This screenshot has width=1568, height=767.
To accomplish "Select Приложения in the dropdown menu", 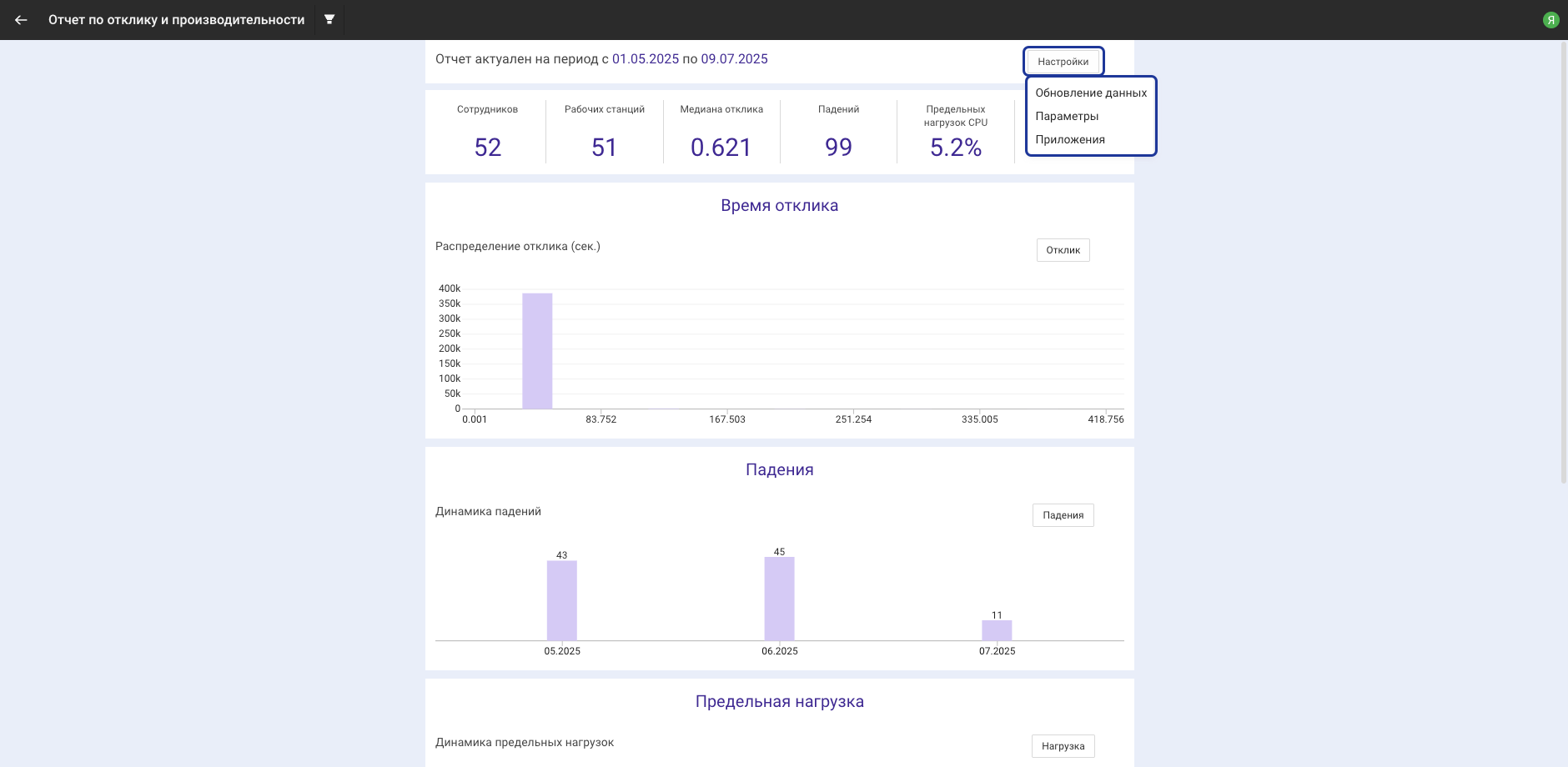I will [1070, 140].
